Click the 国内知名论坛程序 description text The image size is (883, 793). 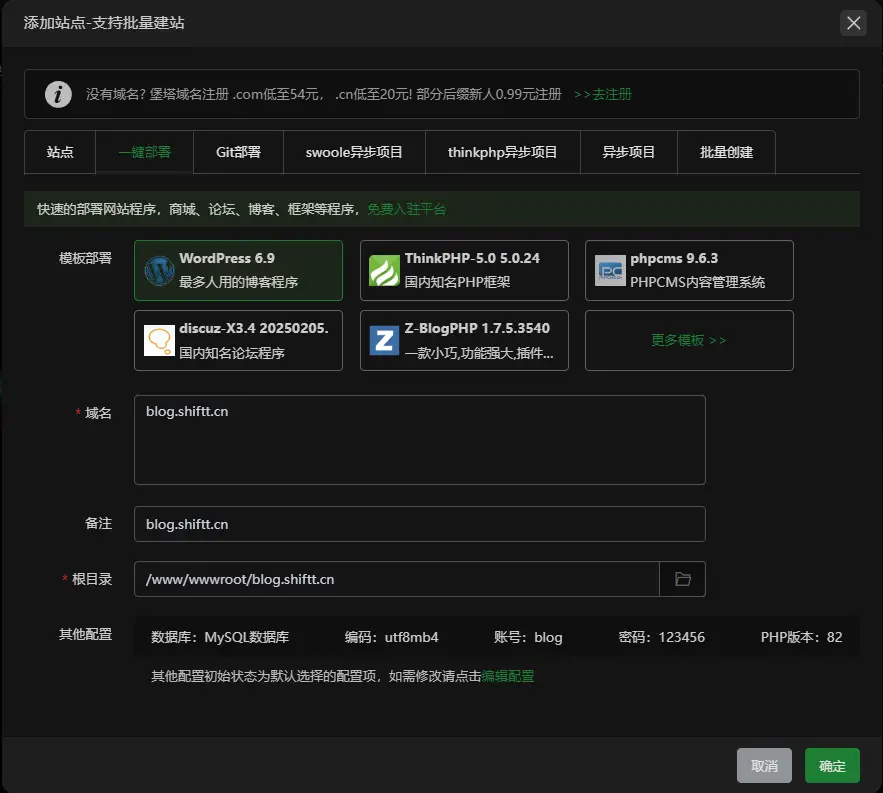pyautogui.click(x=231, y=353)
